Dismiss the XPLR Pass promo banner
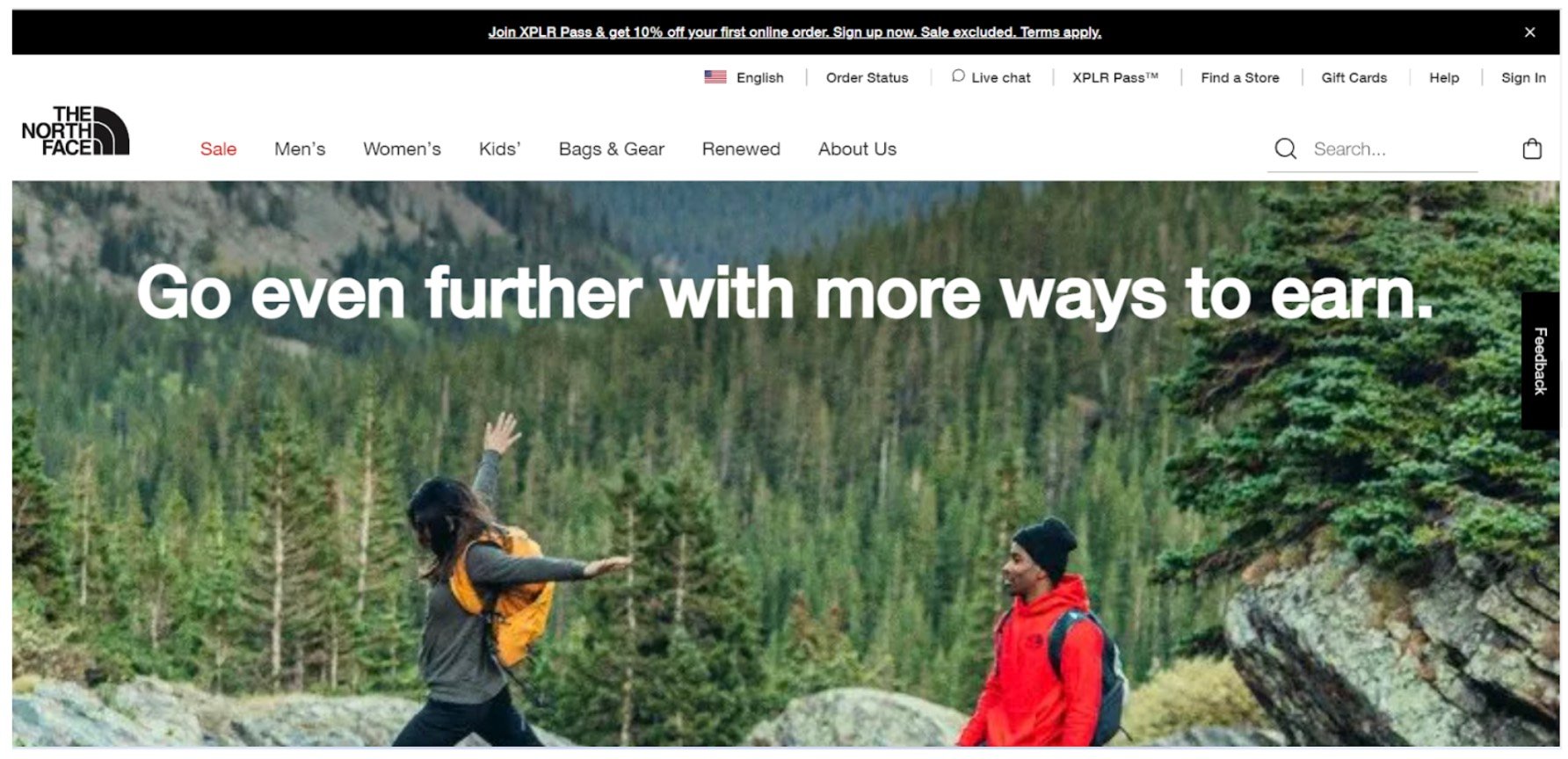Screen dimensions: 1568x759 (1529, 33)
